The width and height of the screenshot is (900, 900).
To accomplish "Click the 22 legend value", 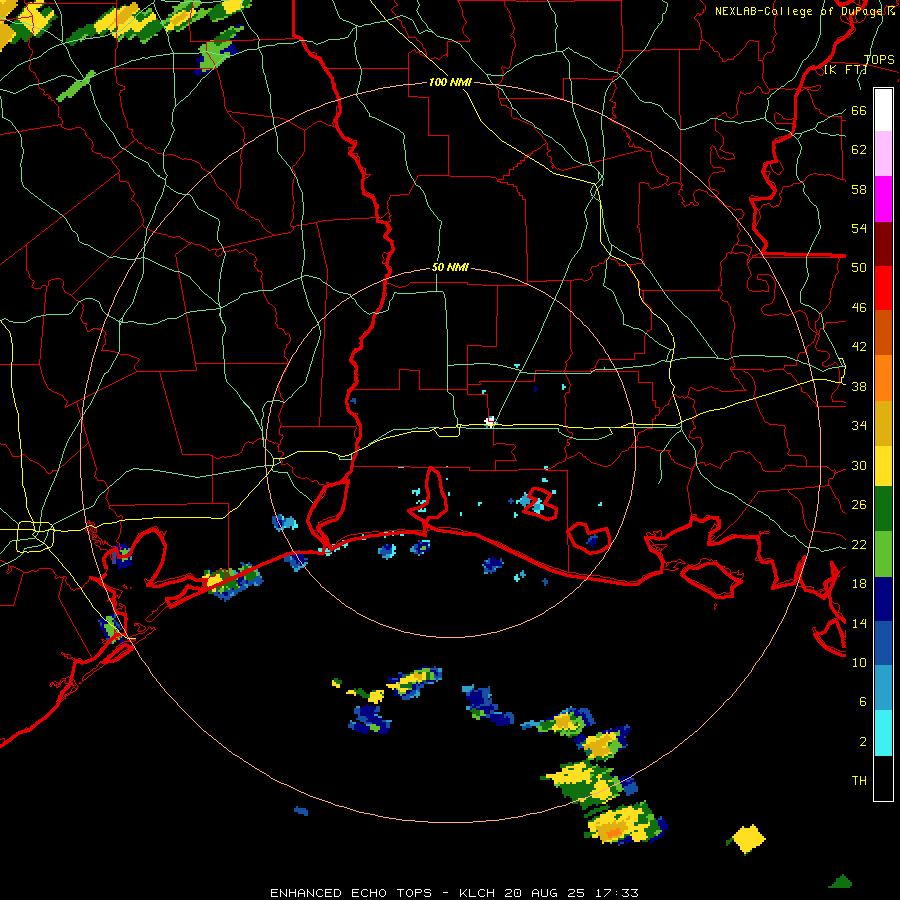I will 859,544.
